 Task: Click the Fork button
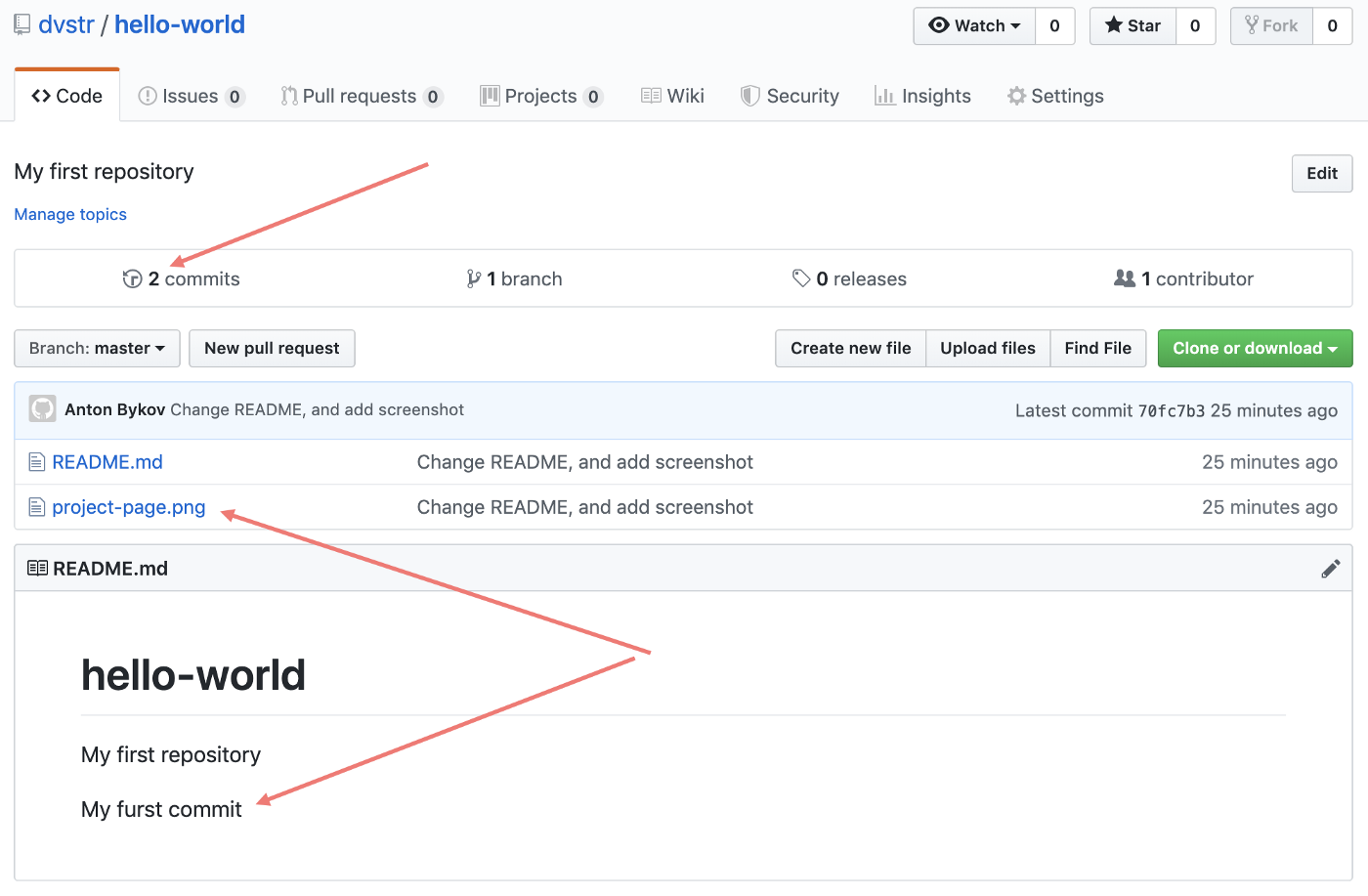tap(1271, 26)
